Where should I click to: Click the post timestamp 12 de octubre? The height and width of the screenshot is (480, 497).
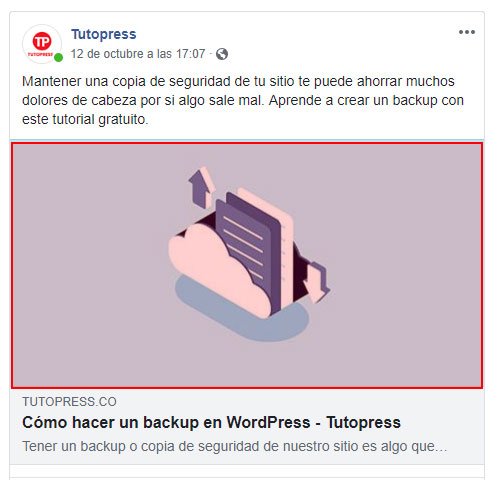point(138,54)
